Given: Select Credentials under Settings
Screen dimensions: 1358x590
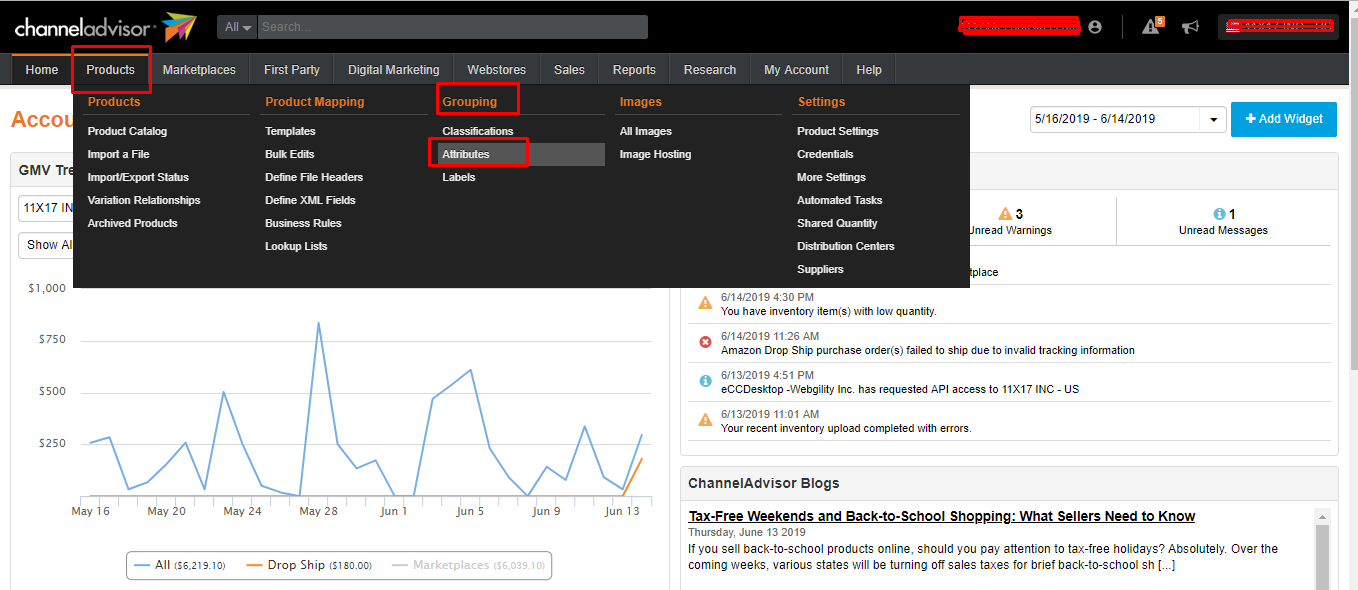Looking at the screenshot, I should [x=825, y=154].
